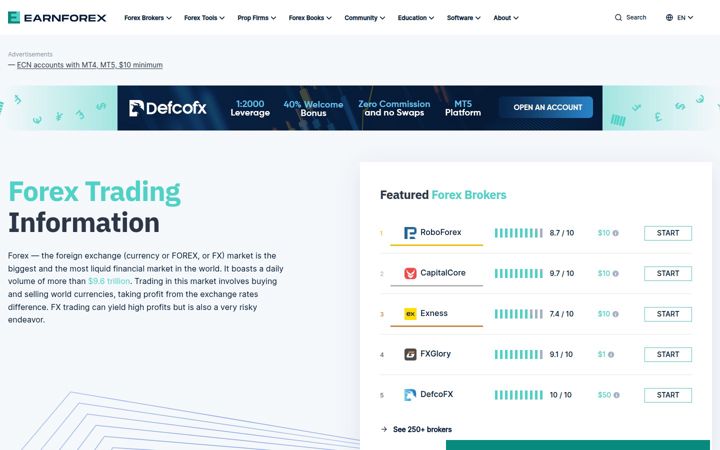Expand the Forex Tools menu
Image resolution: width=720 pixels, height=450 pixels.
click(204, 17)
